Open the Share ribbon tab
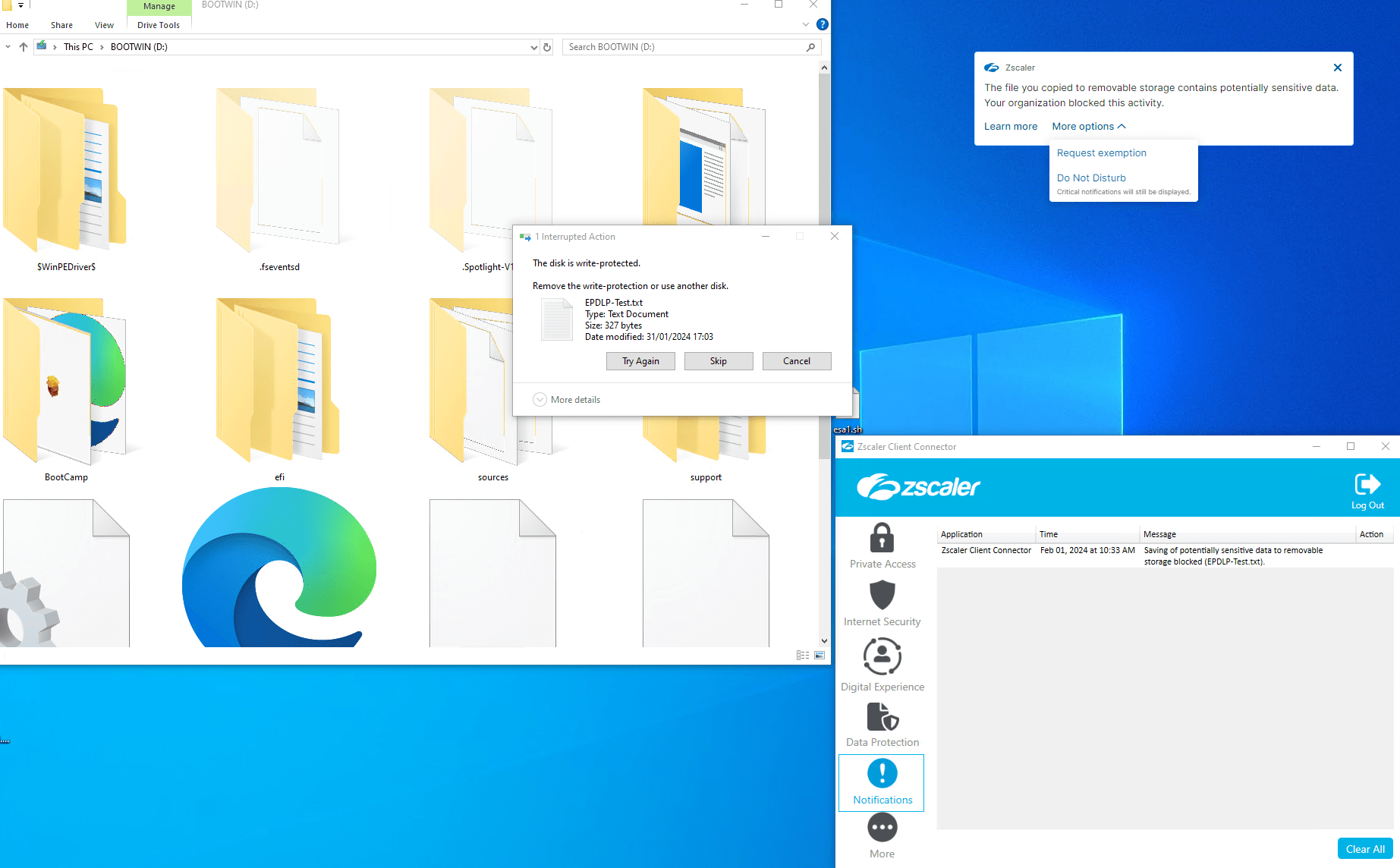The width and height of the screenshot is (1400, 868). tap(61, 25)
